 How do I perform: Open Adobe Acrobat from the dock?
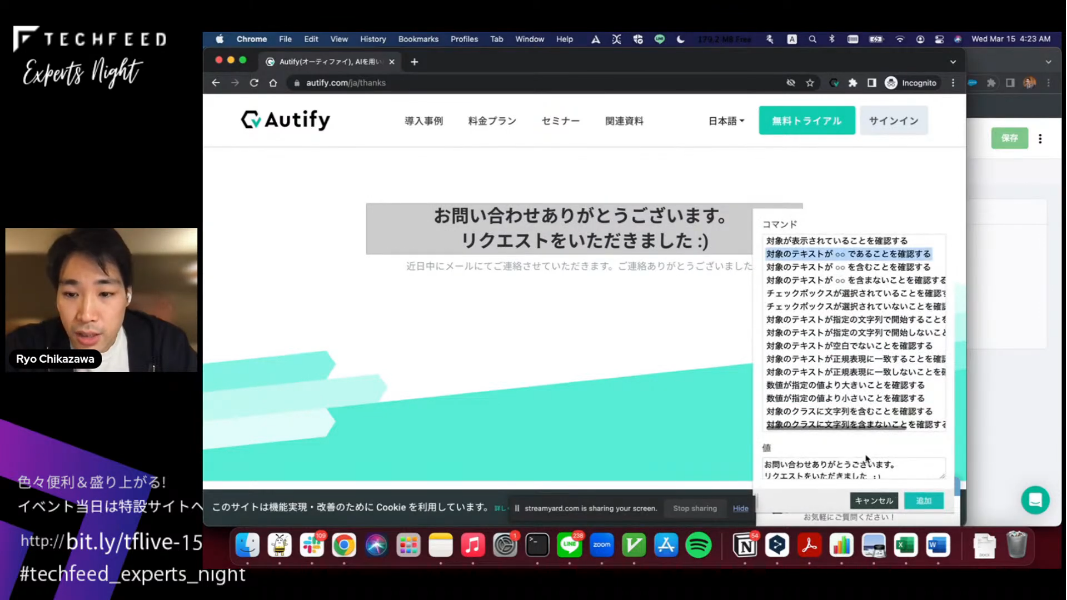[x=809, y=545]
